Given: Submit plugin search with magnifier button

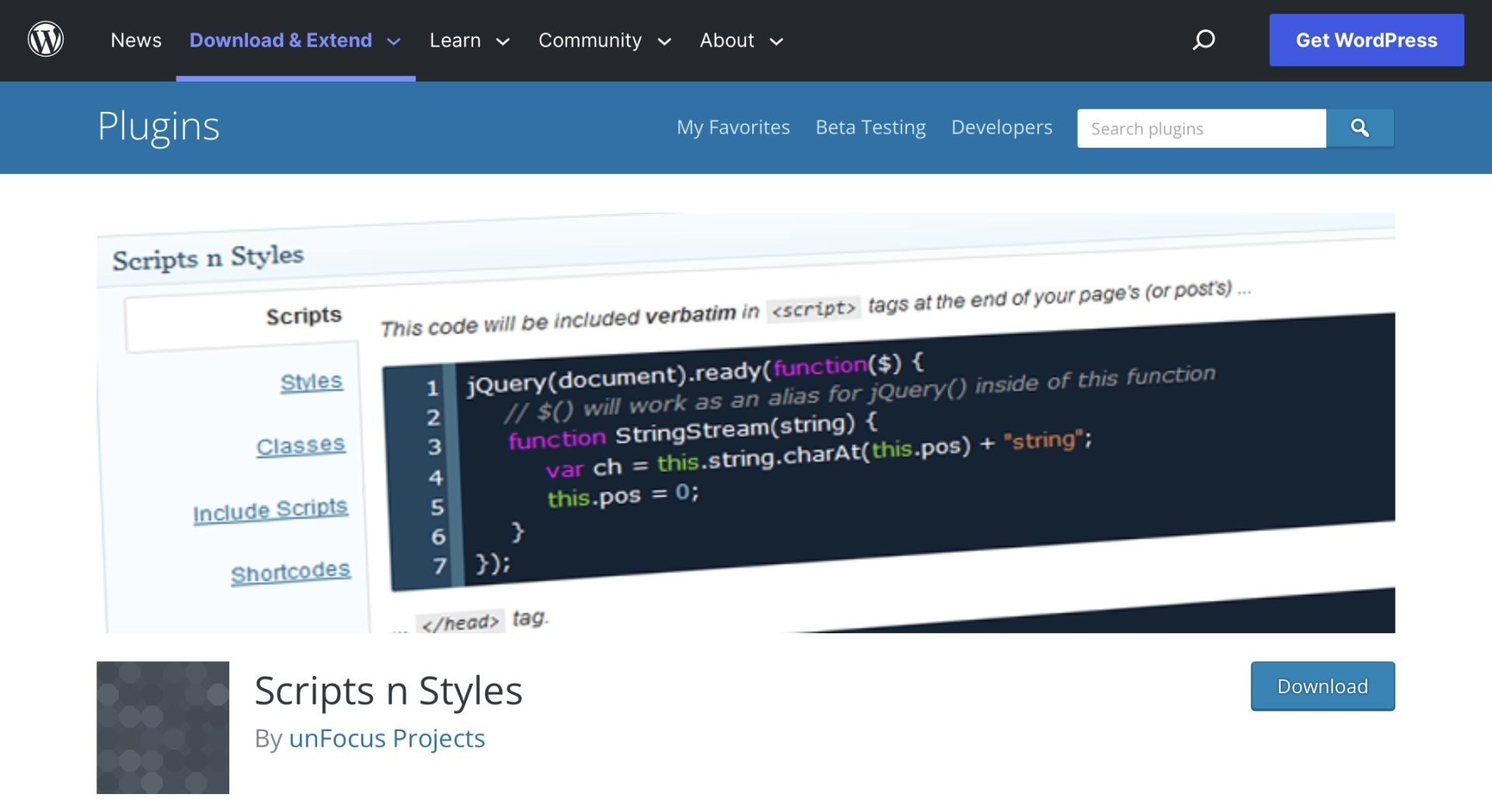Looking at the screenshot, I should (1360, 128).
